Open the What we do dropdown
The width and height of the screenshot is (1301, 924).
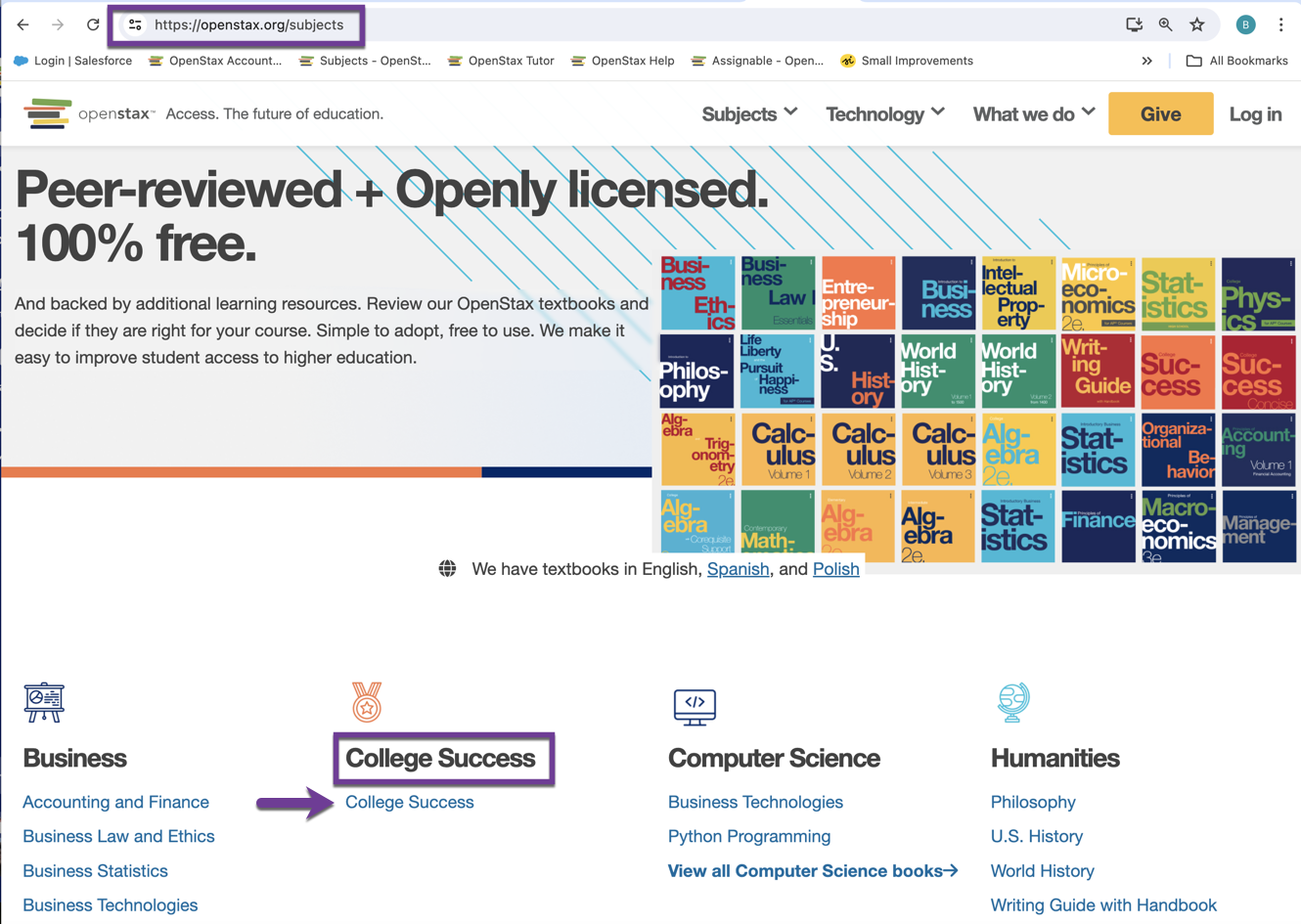pos(1033,113)
